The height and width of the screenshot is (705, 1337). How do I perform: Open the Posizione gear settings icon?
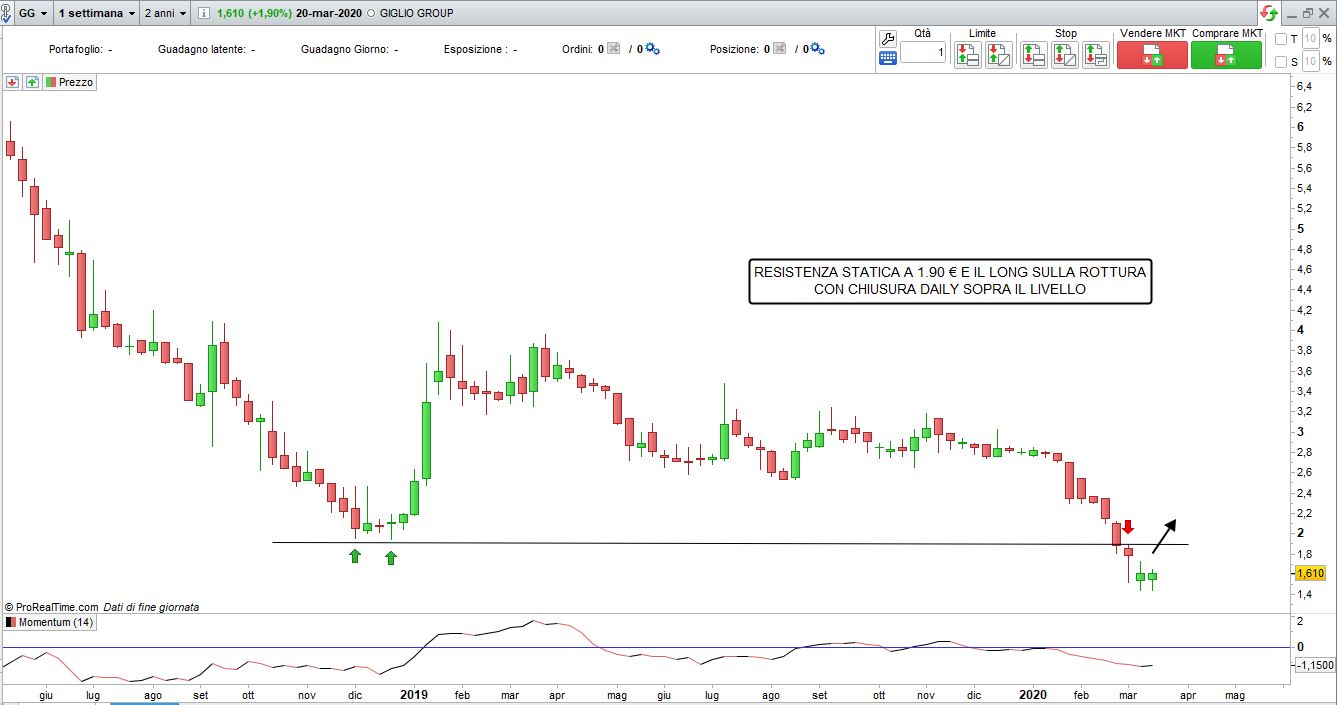click(816, 49)
